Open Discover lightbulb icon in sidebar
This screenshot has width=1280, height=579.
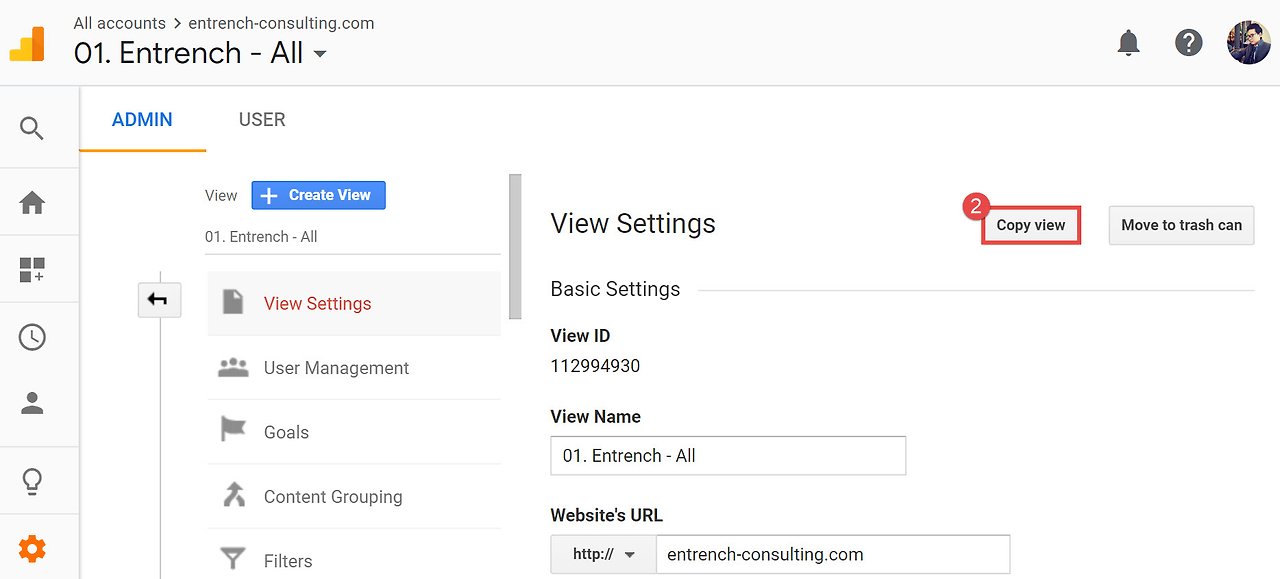(32, 481)
